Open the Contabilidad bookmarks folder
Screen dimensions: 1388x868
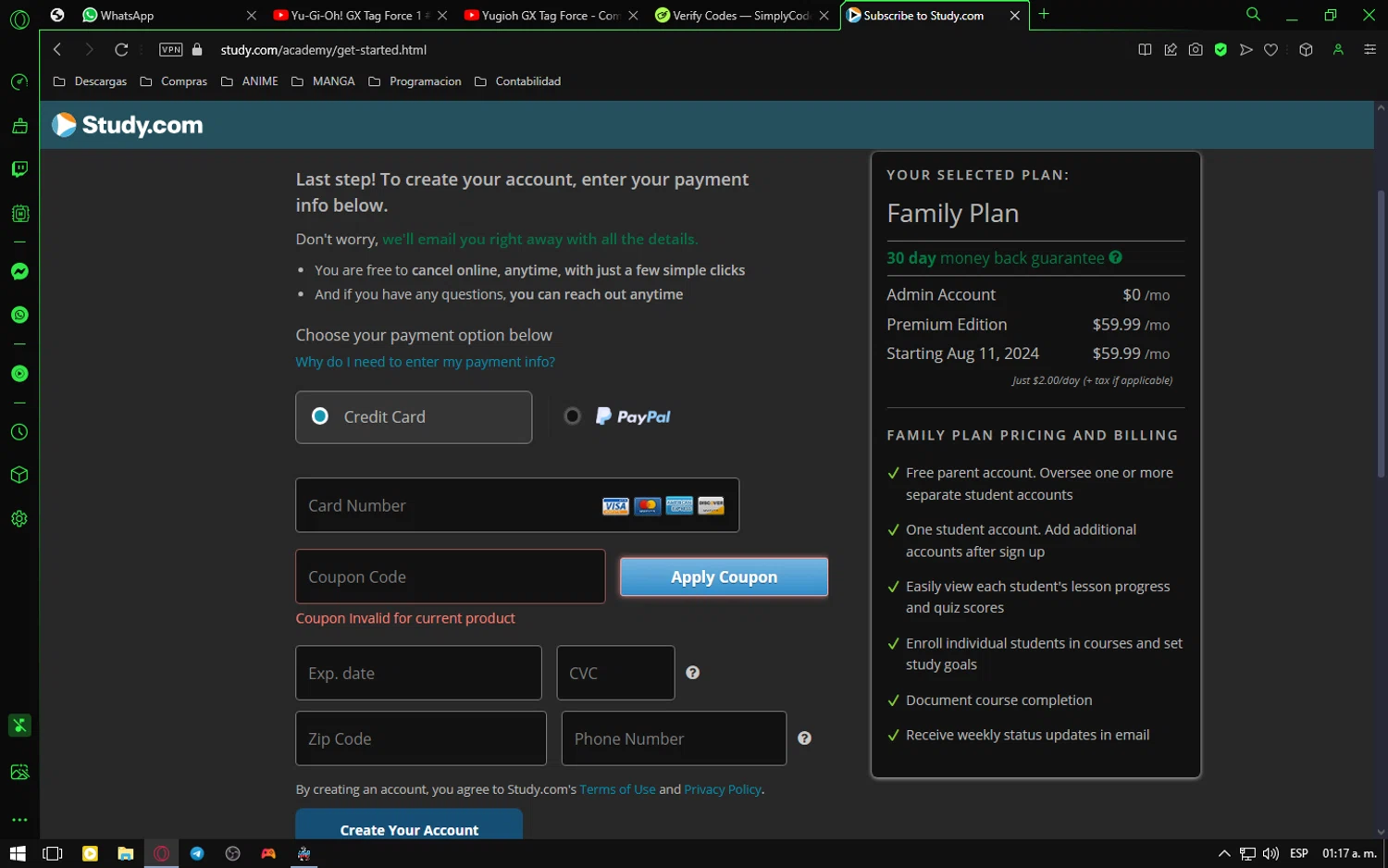(517, 81)
